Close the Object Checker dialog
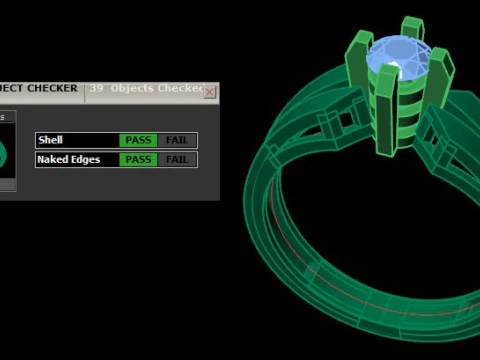 pos(210,92)
